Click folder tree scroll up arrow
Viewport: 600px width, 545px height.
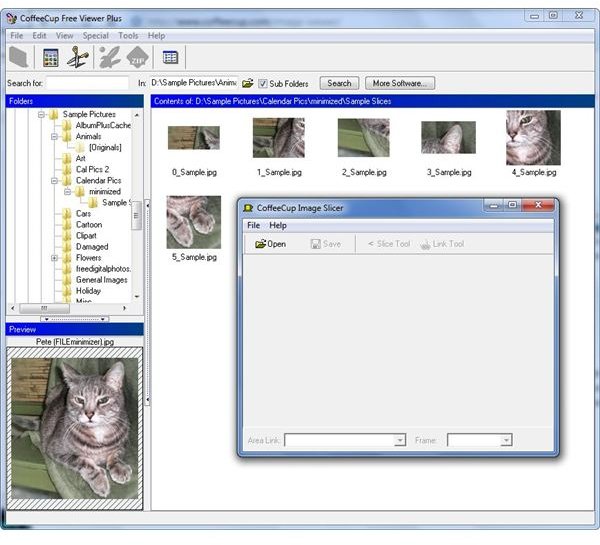pos(137,114)
